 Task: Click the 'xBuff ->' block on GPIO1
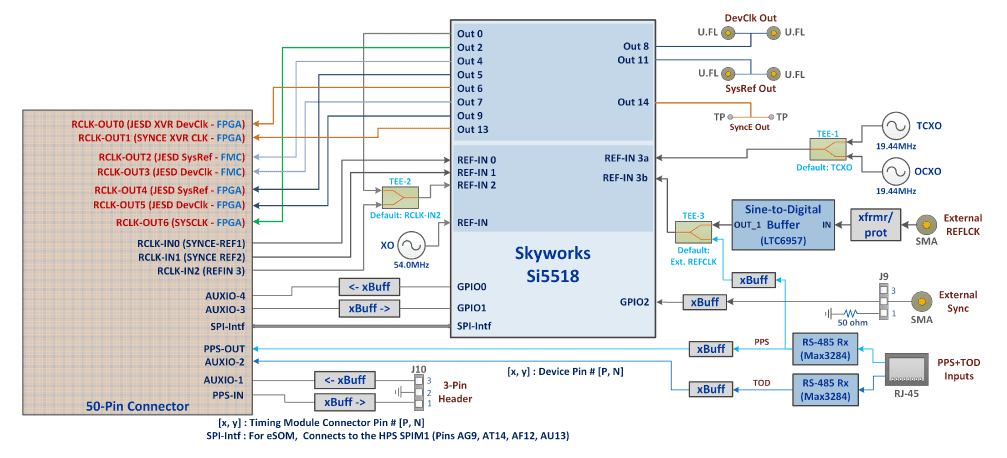(369, 309)
